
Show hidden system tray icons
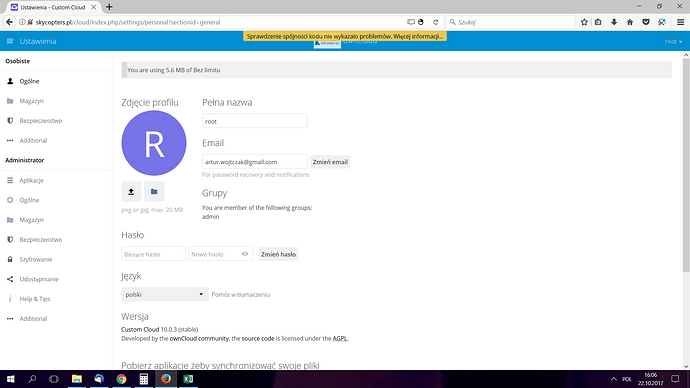613,379
